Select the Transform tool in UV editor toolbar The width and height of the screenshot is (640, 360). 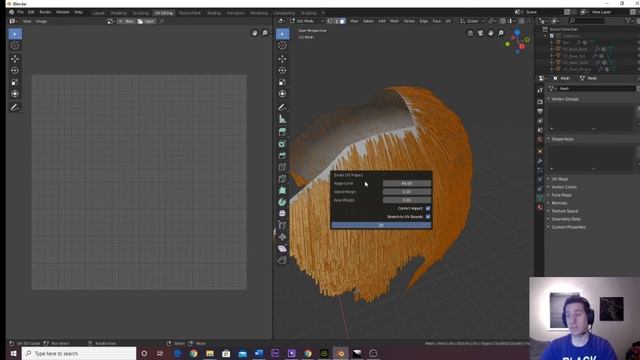tap(15, 94)
